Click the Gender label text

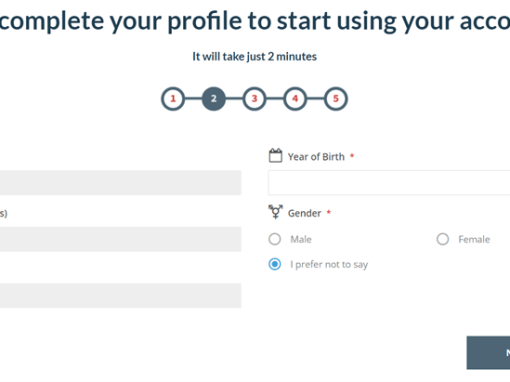pos(304,213)
